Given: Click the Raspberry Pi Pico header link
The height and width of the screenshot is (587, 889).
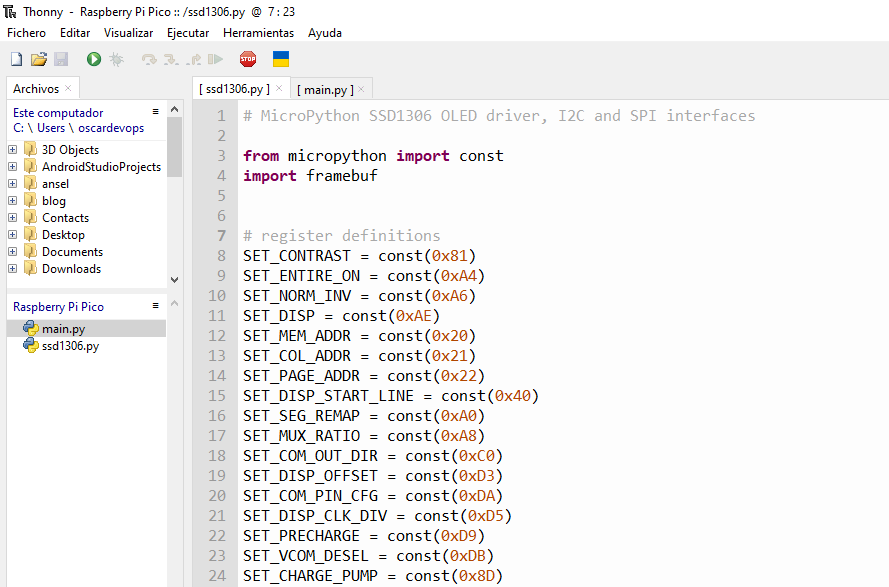Looking at the screenshot, I should [x=58, y=307].
